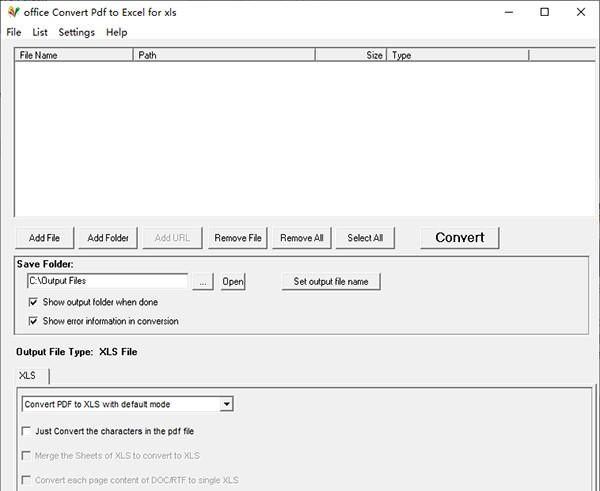This screenshot has width=600, height=491.
Task: Maximize the converter window
Action: pos(545,12)
